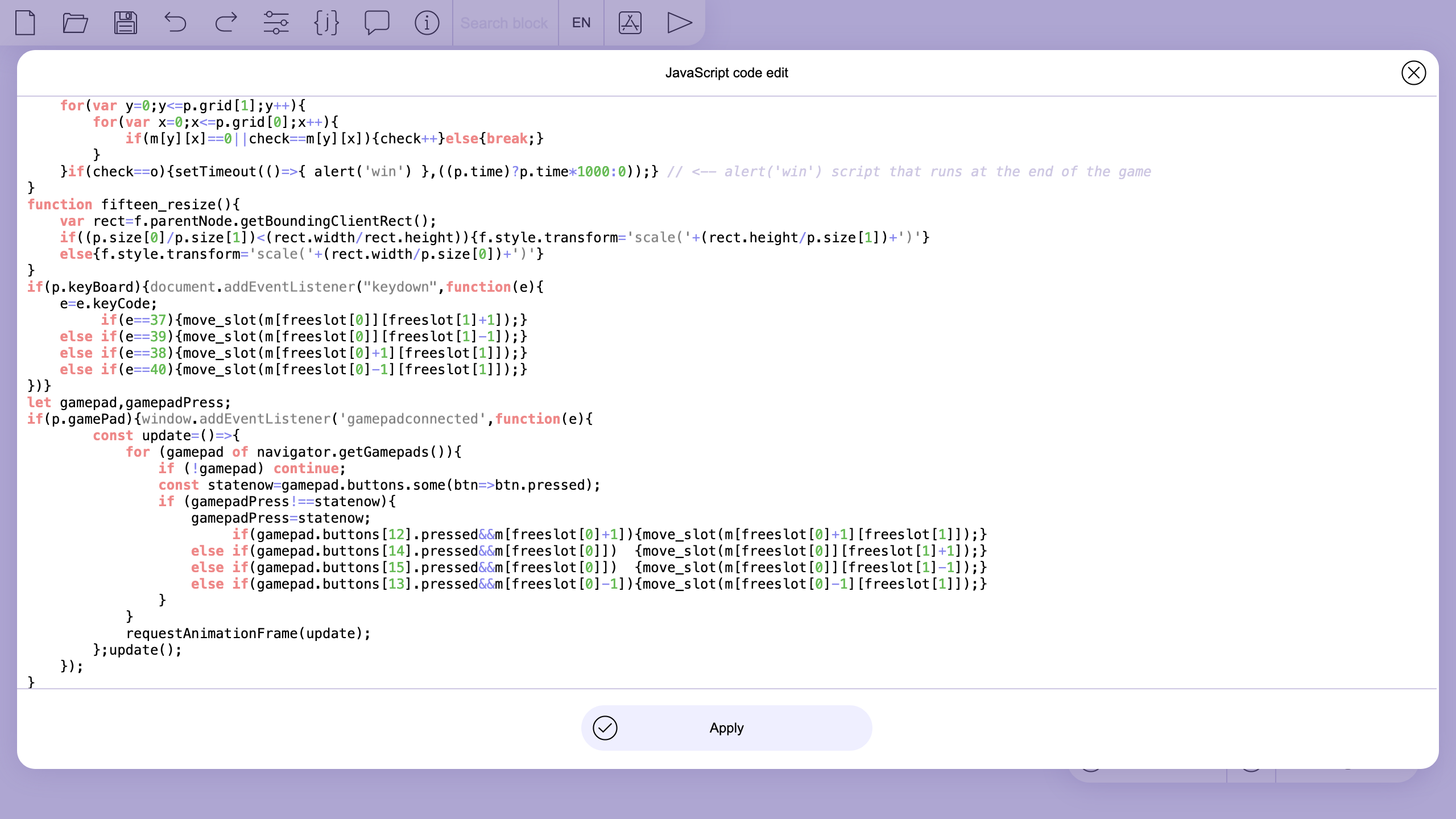This screenshot has height=819, width=1456.
Task: Click the 'gamepad.buttons[13].pressed' line
Action: [589, 584]
